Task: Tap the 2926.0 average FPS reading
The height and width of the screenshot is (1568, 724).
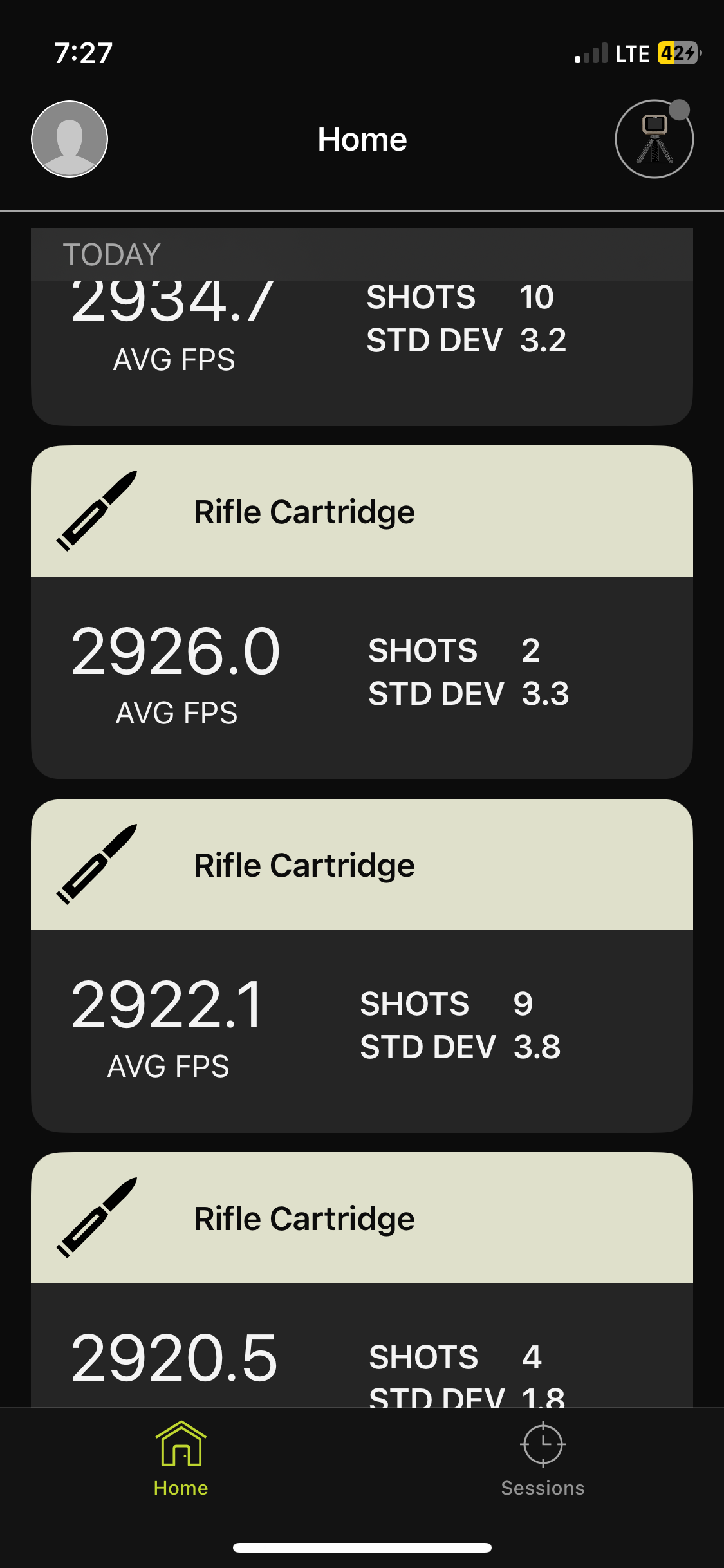Action: tap(176, 652)
